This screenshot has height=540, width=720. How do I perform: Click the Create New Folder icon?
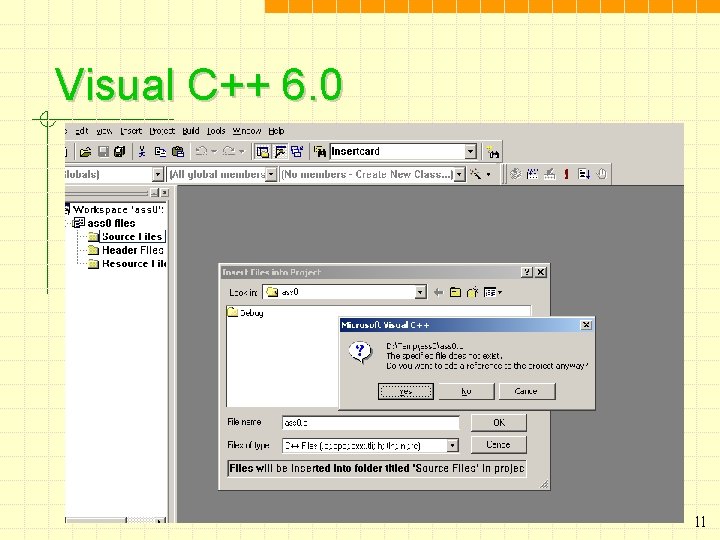pos(472,292)
